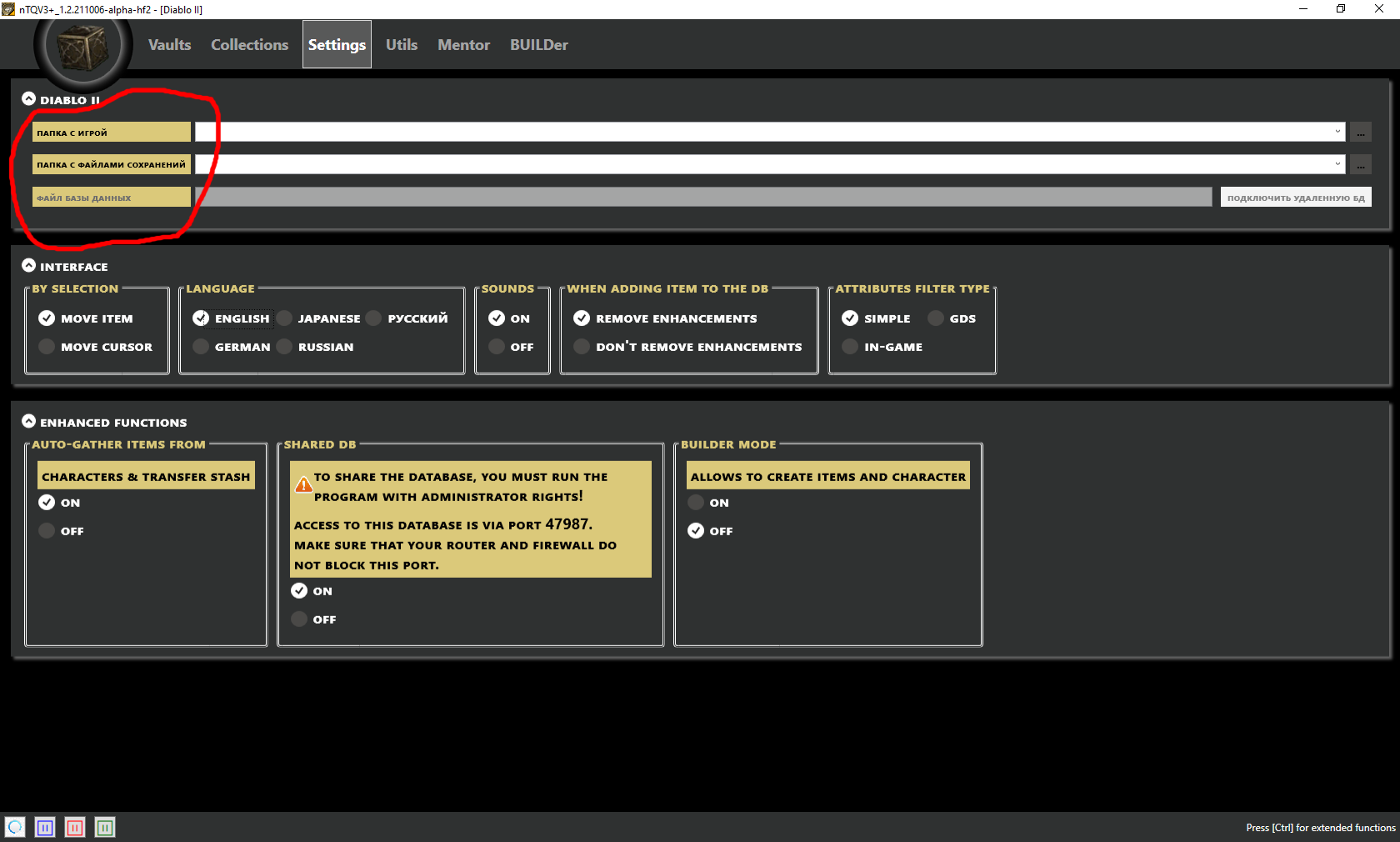The image size is (1400, 842).
Task: Open the game folder dropdown arrow
Action: point(1337,132)
